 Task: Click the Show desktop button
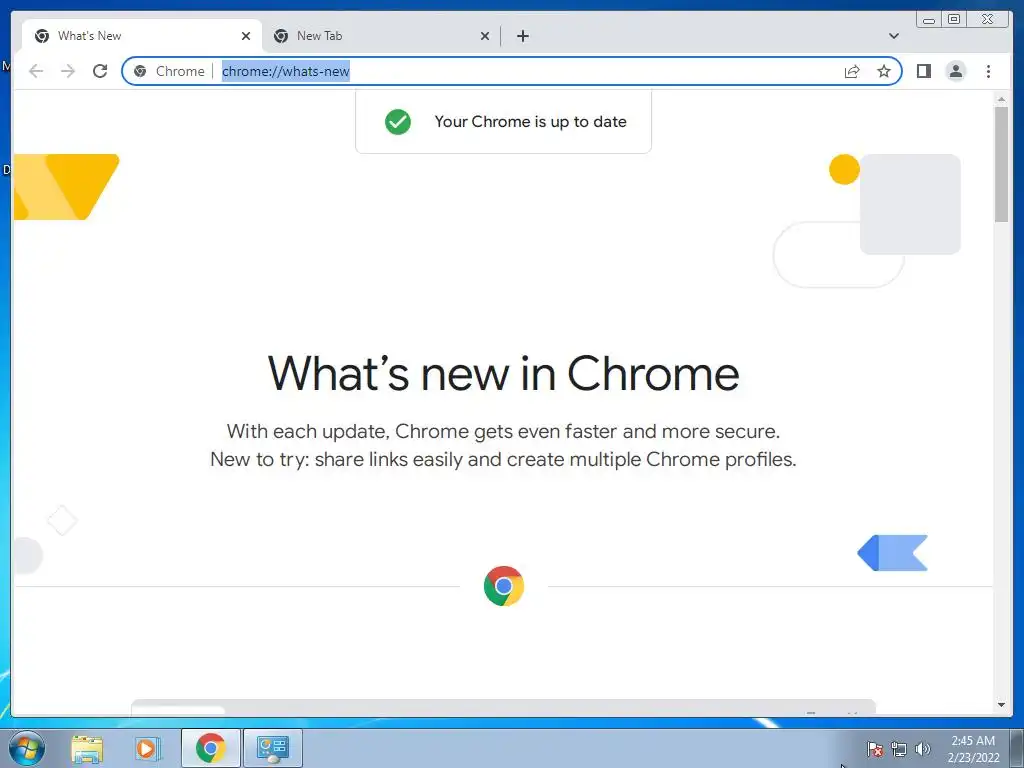pos(1017,748)
